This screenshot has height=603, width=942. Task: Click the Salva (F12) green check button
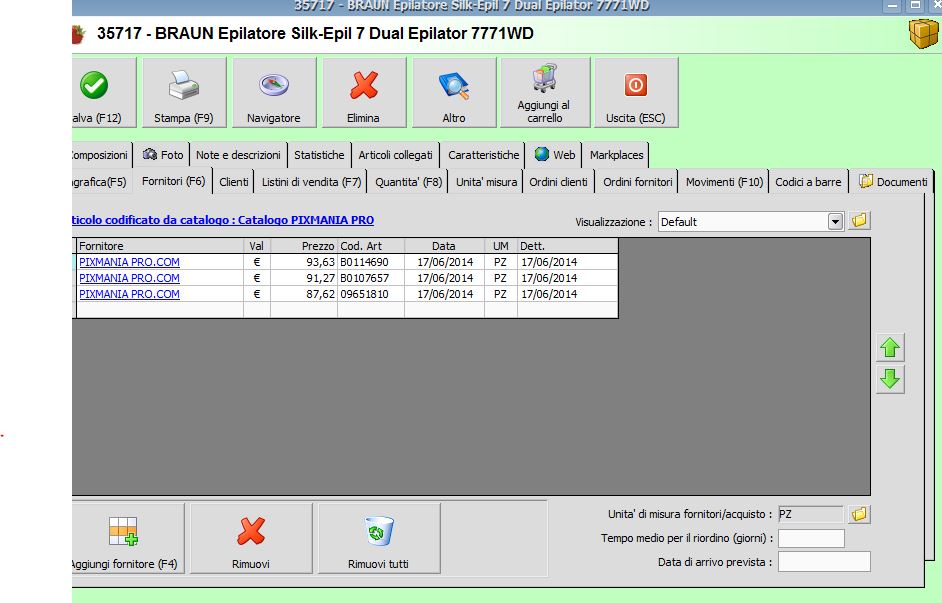point(104,92)
